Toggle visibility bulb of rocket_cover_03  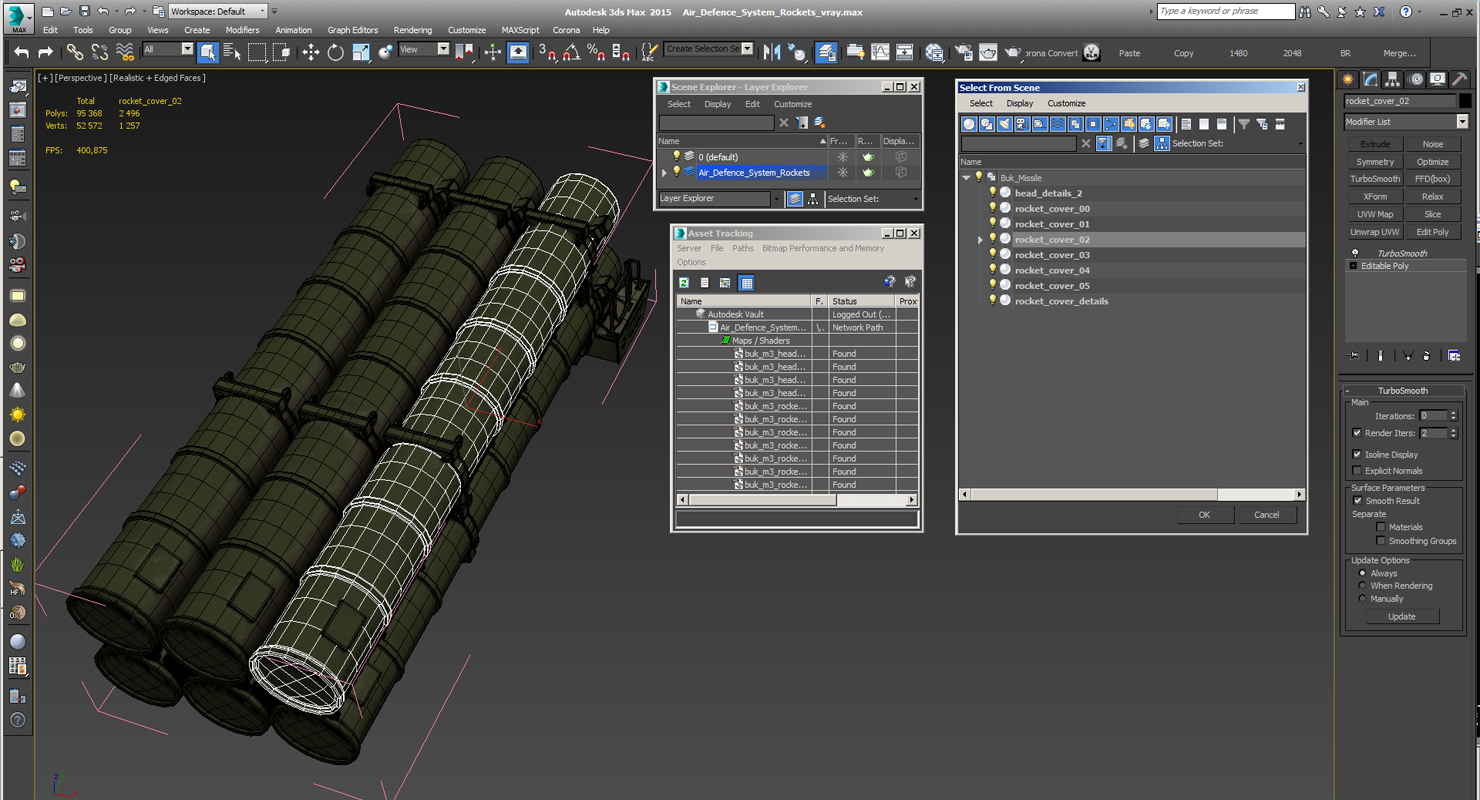(993, 255)
